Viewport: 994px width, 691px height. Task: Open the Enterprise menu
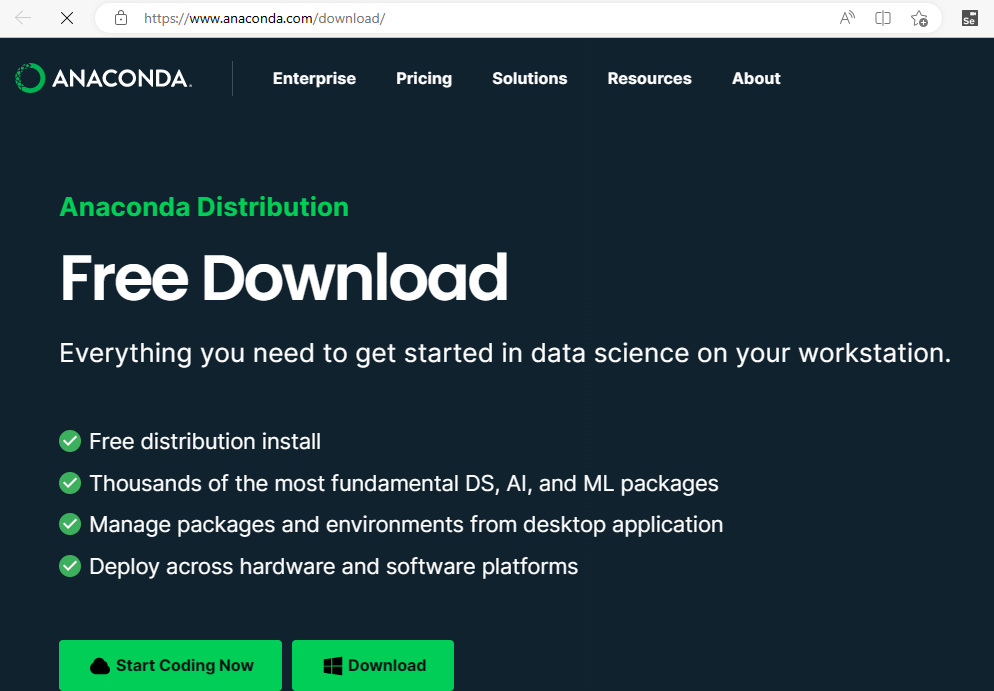tap(314, 79)
